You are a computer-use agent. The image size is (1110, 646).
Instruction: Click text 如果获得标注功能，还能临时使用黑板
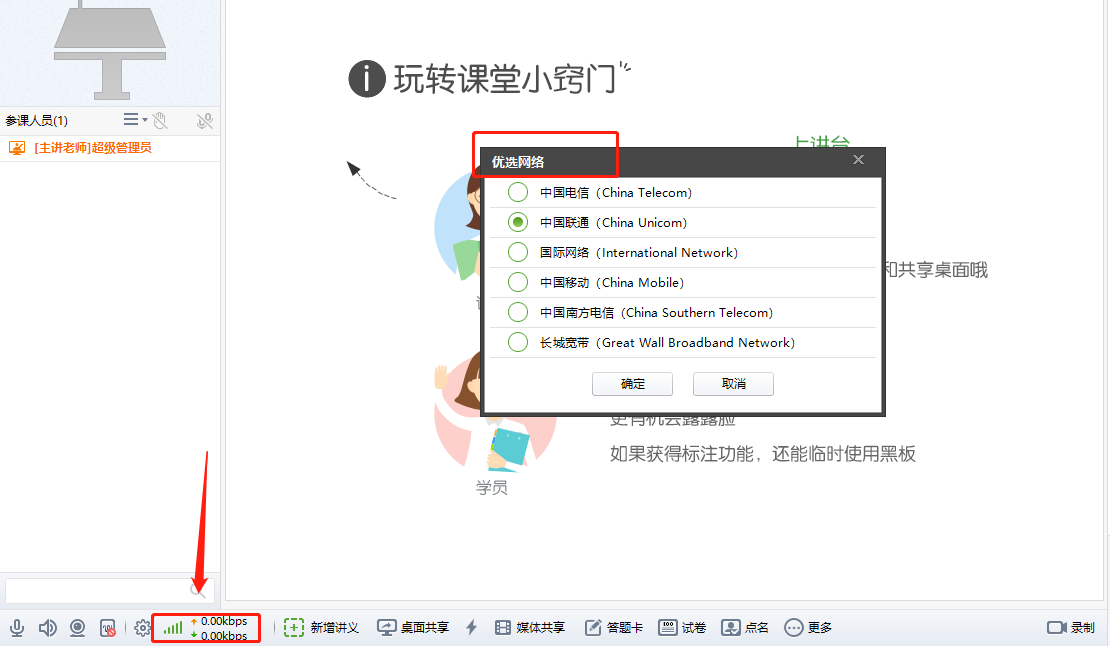coord(763,454)
